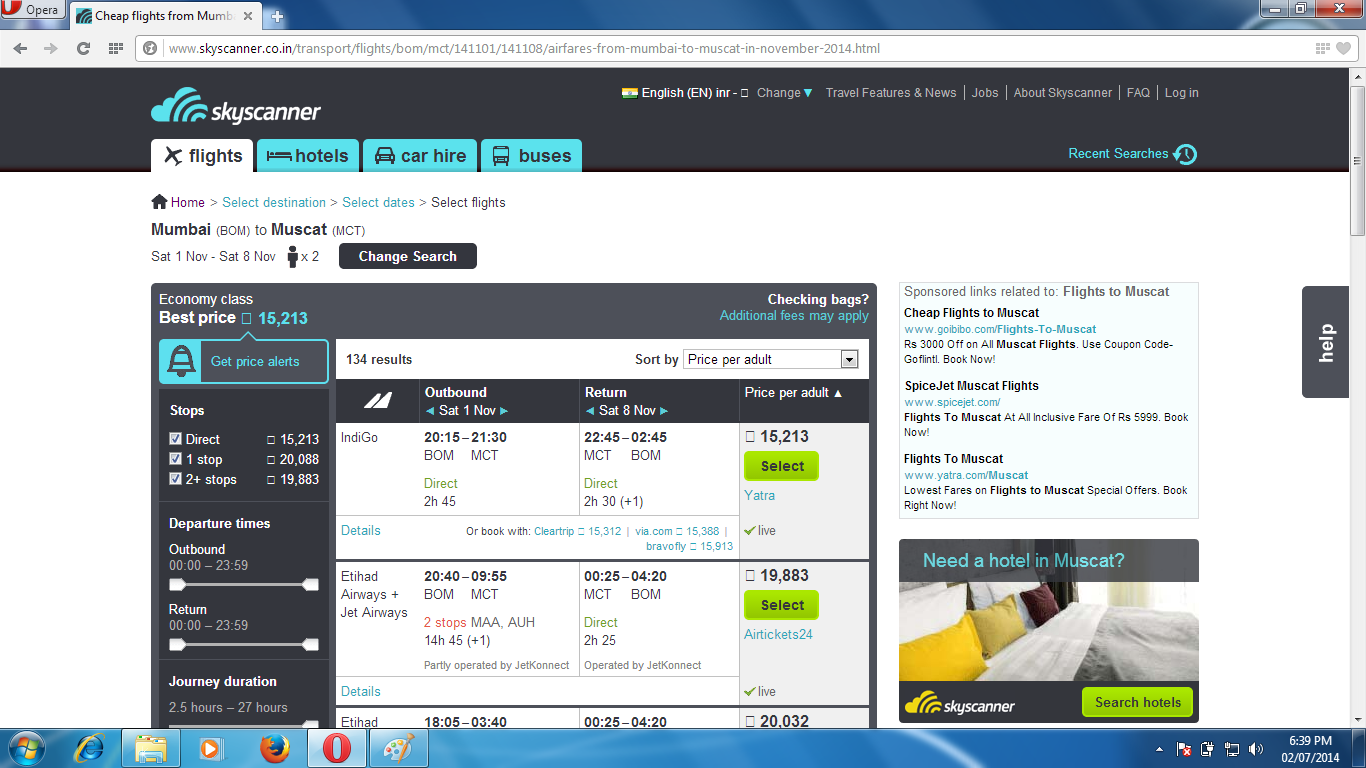Click the airline logo column header icon

378,401
